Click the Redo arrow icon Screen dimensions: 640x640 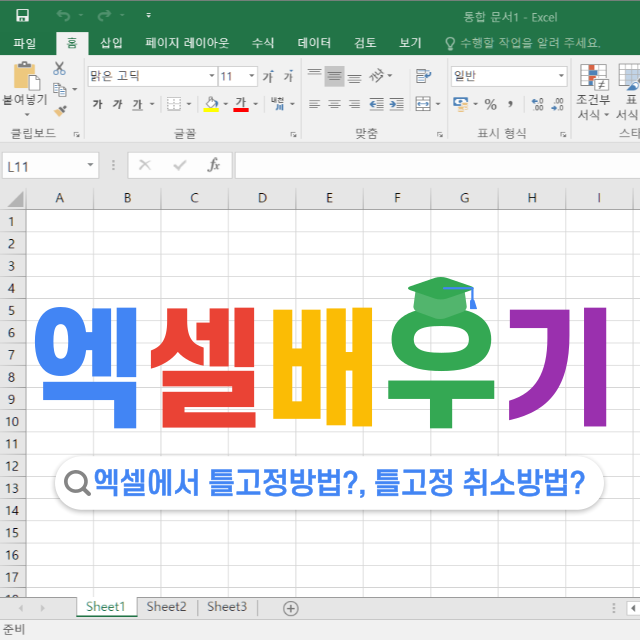(104, 16)
